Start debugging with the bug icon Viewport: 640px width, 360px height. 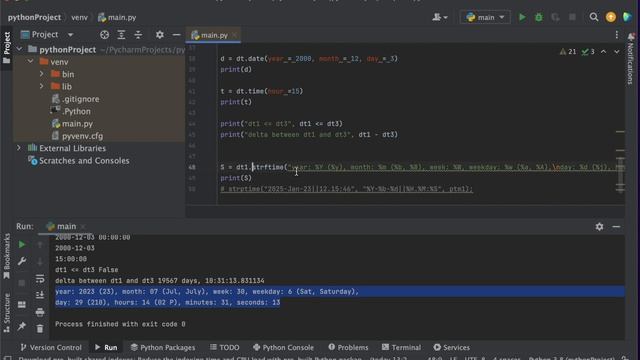pyautogui.click(x=539, y=17)
